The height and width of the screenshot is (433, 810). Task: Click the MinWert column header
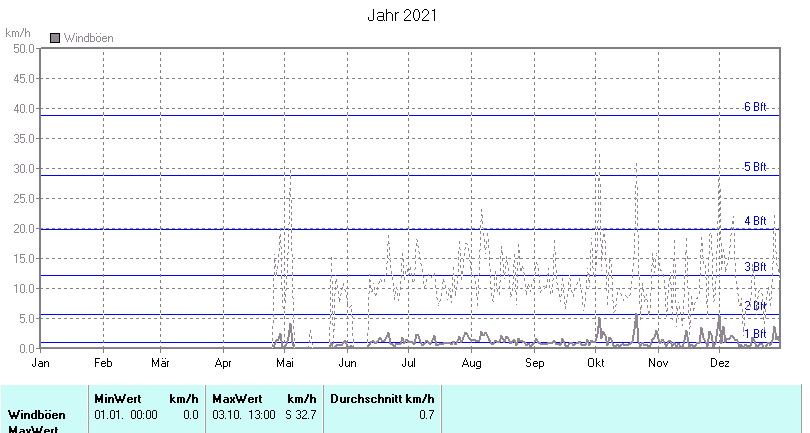(x=118, y=398)
